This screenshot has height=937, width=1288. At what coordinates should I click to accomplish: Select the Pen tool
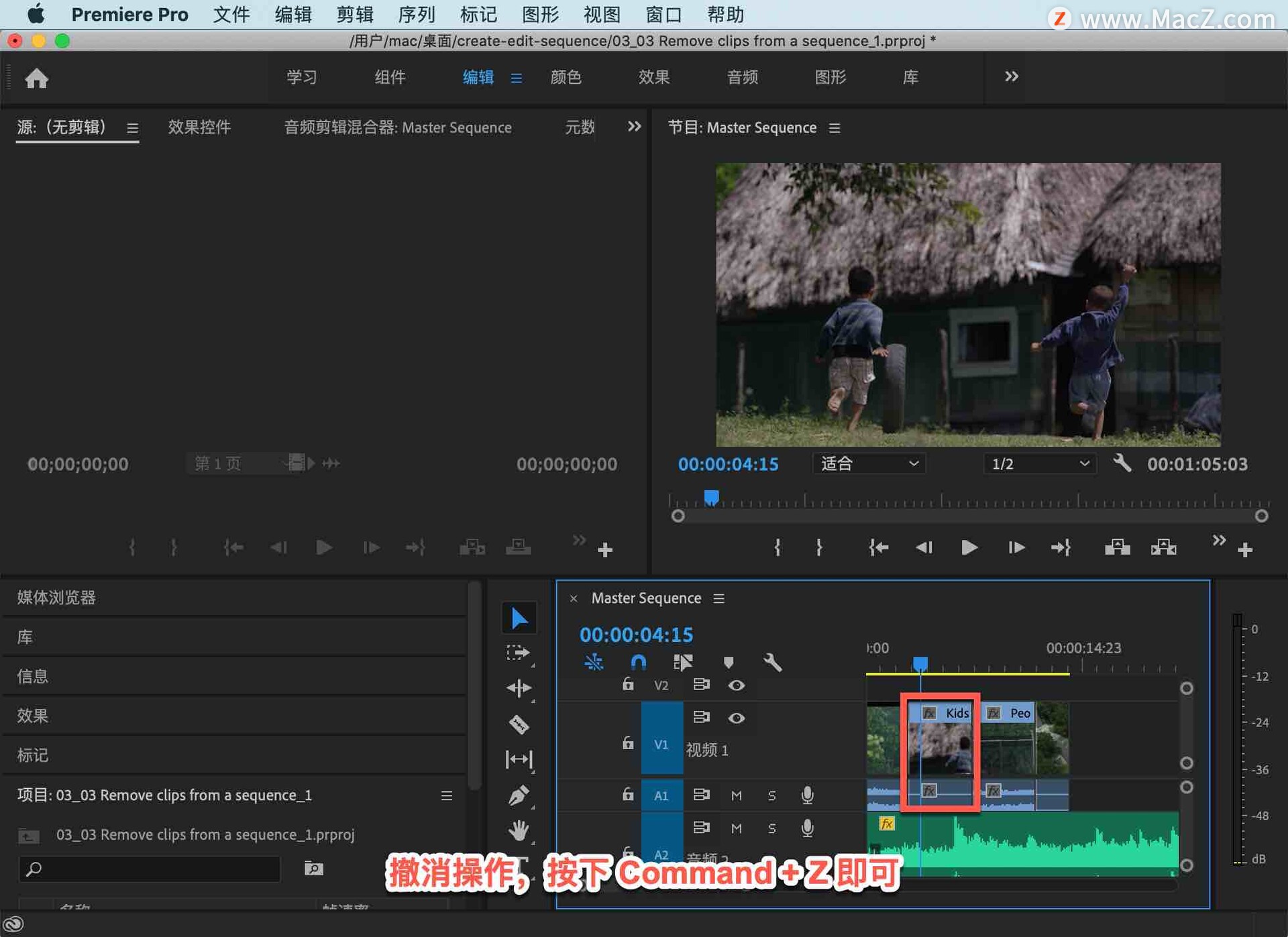click(x=519, y=795)
